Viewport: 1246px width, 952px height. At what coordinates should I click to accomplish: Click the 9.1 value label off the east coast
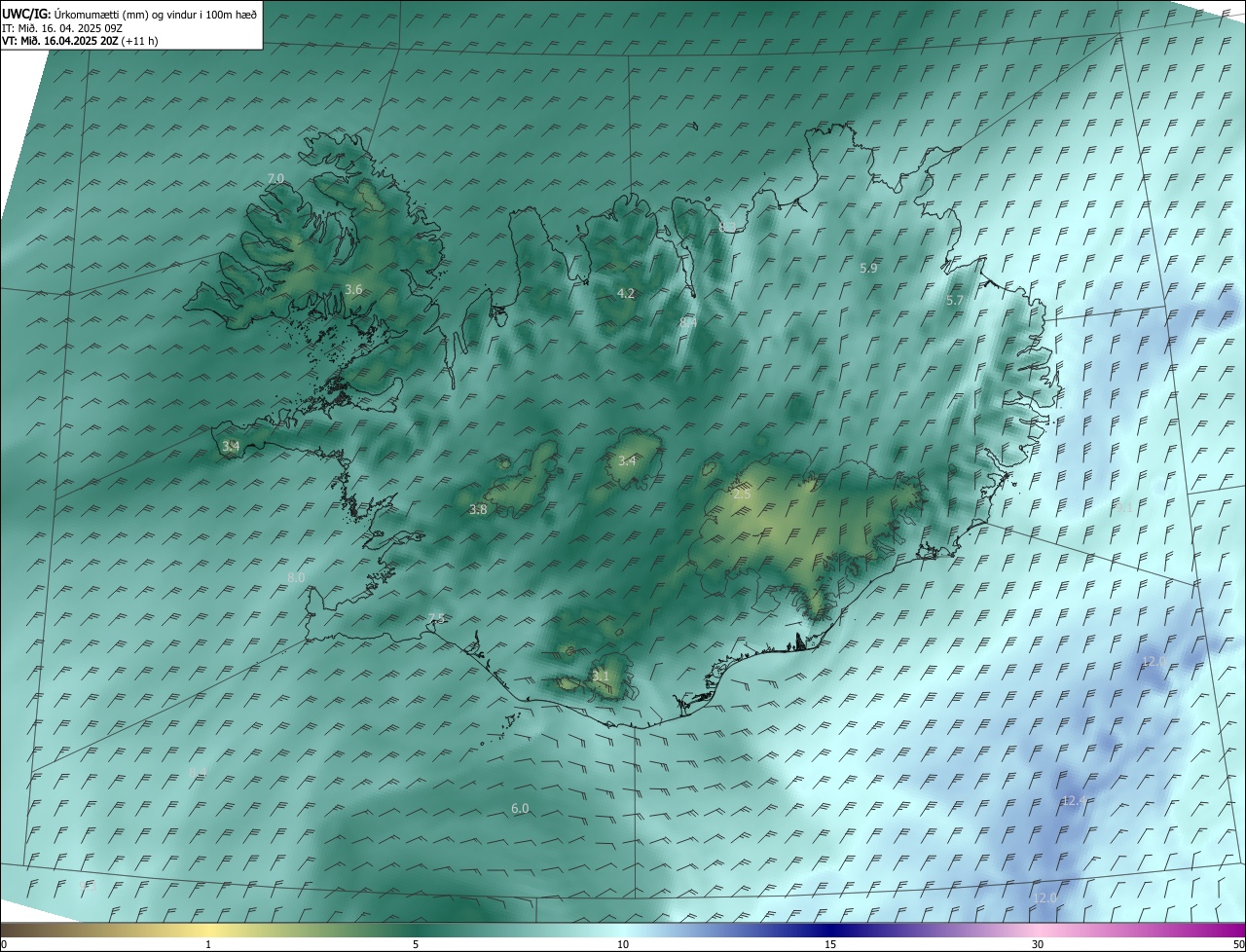(1124, 507)
